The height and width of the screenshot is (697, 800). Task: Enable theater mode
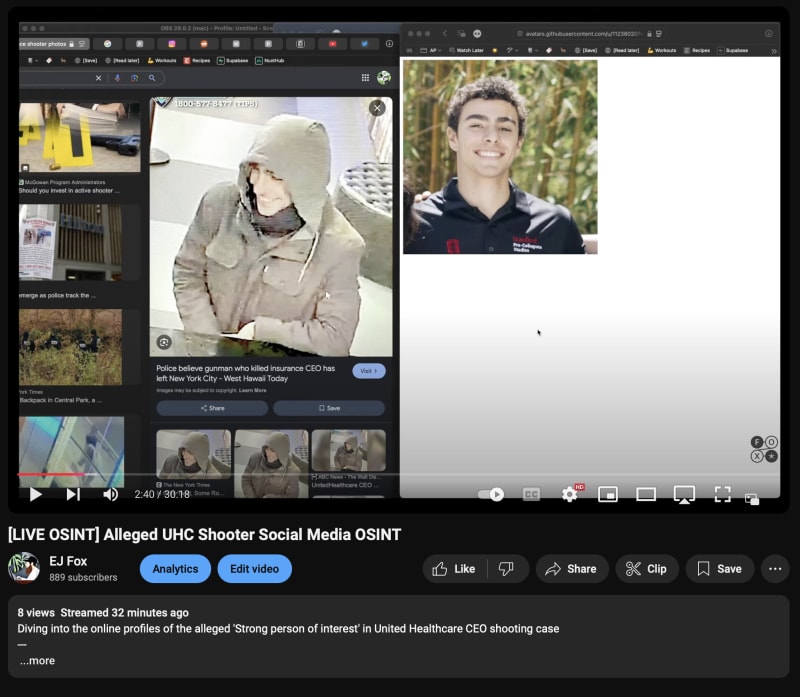click(646, 494)
